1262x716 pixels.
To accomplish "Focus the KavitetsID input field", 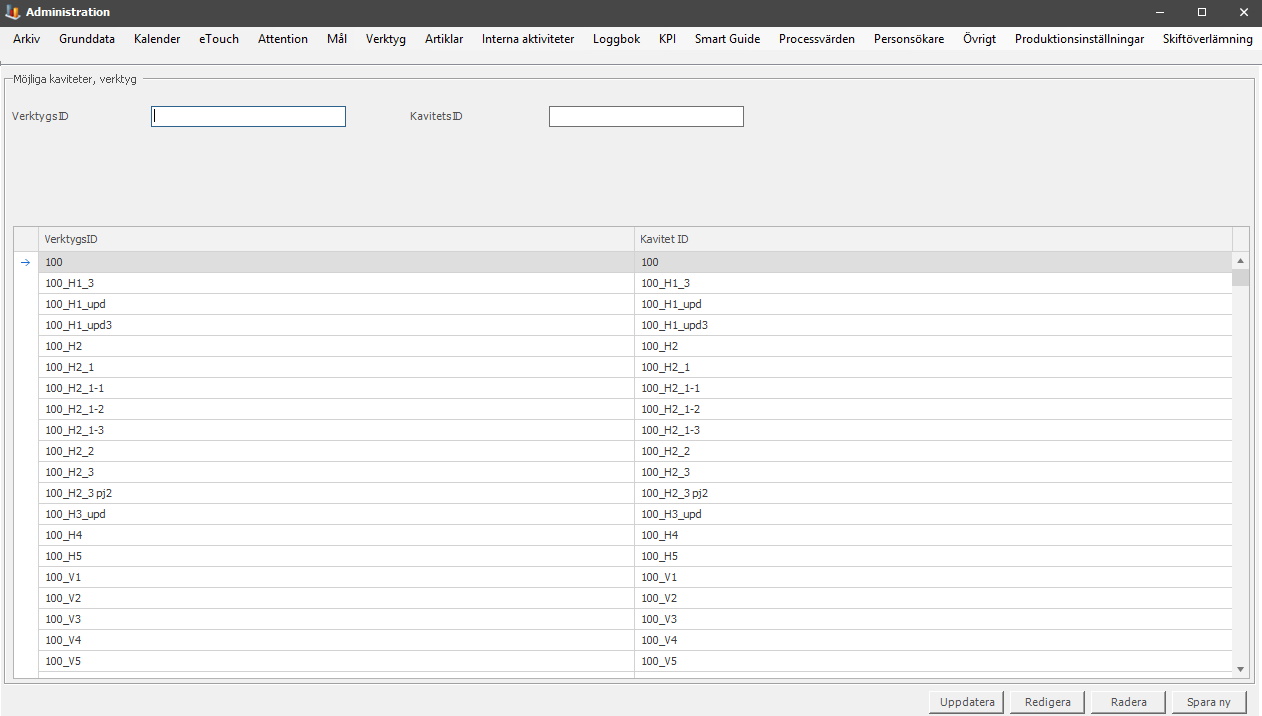I will pos(646,117).
